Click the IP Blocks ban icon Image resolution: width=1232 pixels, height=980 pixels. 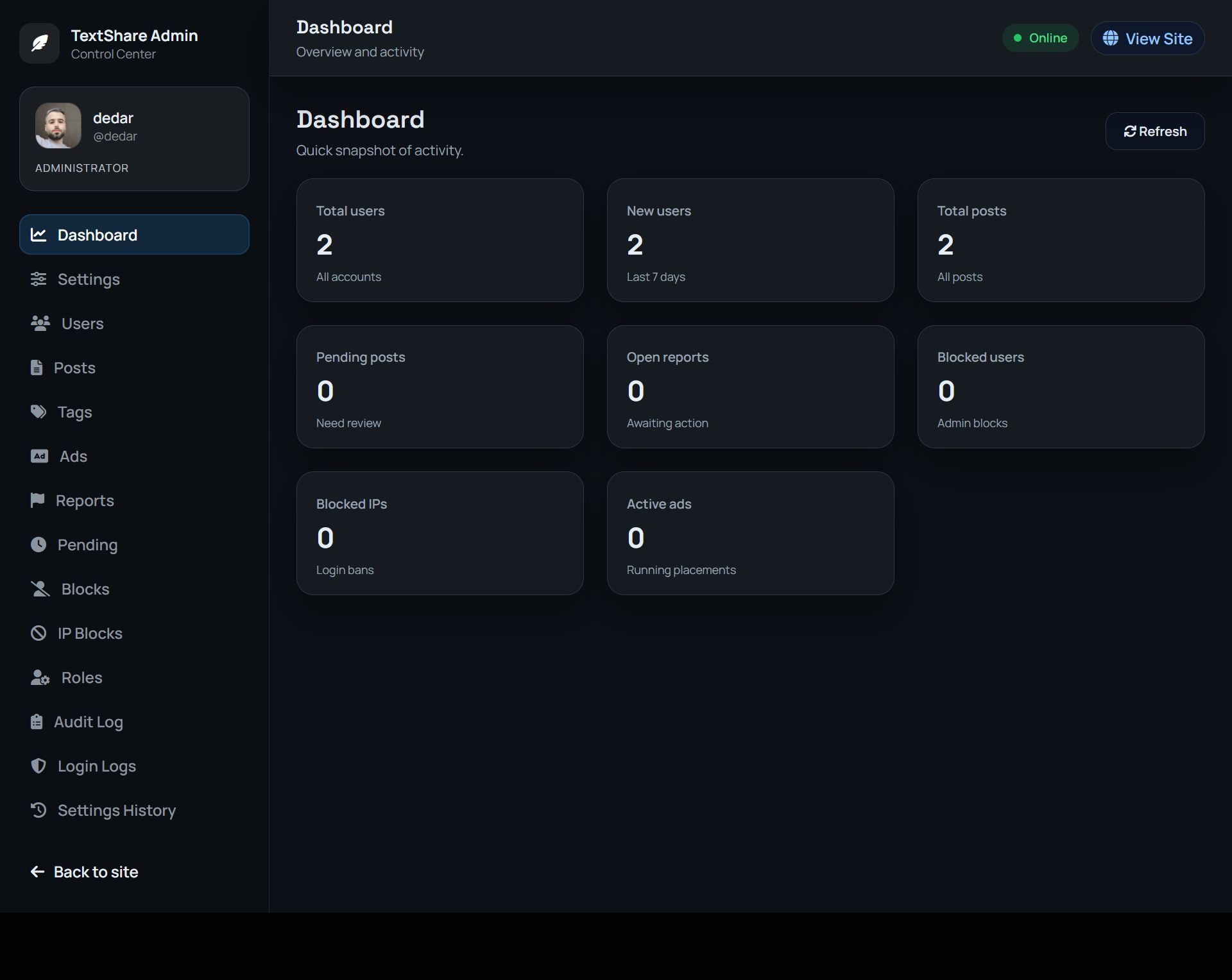coord(38,633)
